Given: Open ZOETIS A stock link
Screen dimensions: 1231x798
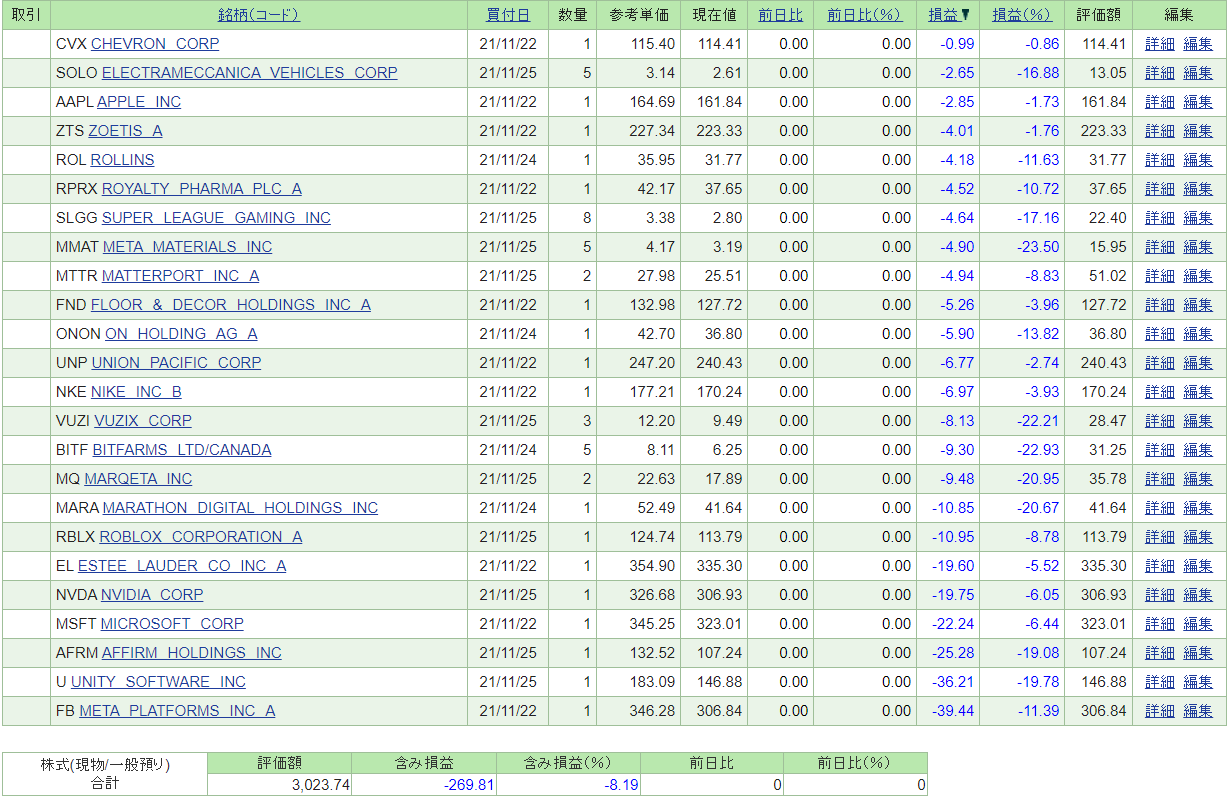Looking at the screenshot, I should click(x=125, y=131).
